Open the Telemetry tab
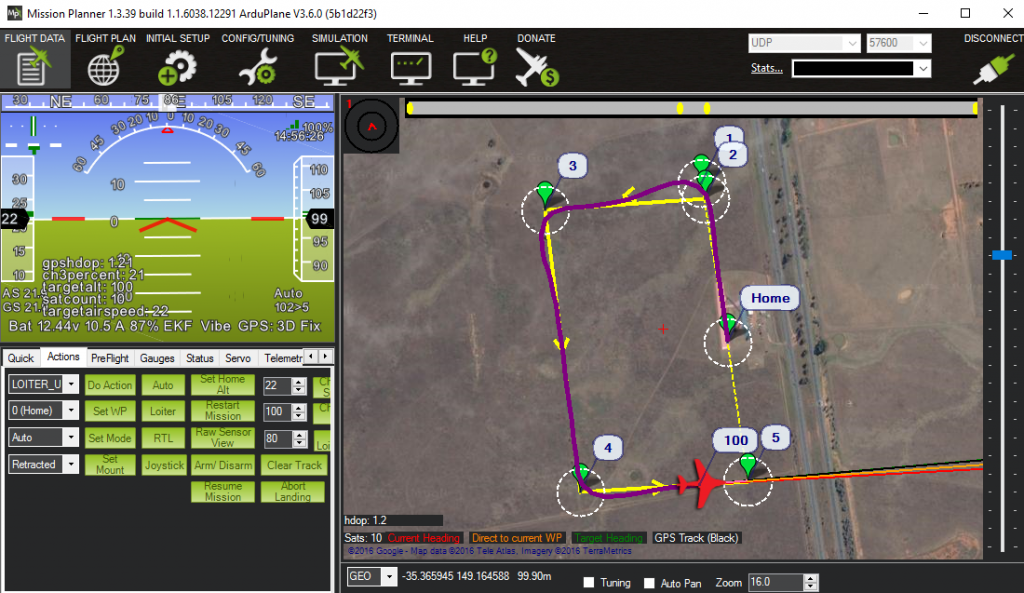Image resolution: width=1024 pixels, height=593 pixels. tap(283, 358)
